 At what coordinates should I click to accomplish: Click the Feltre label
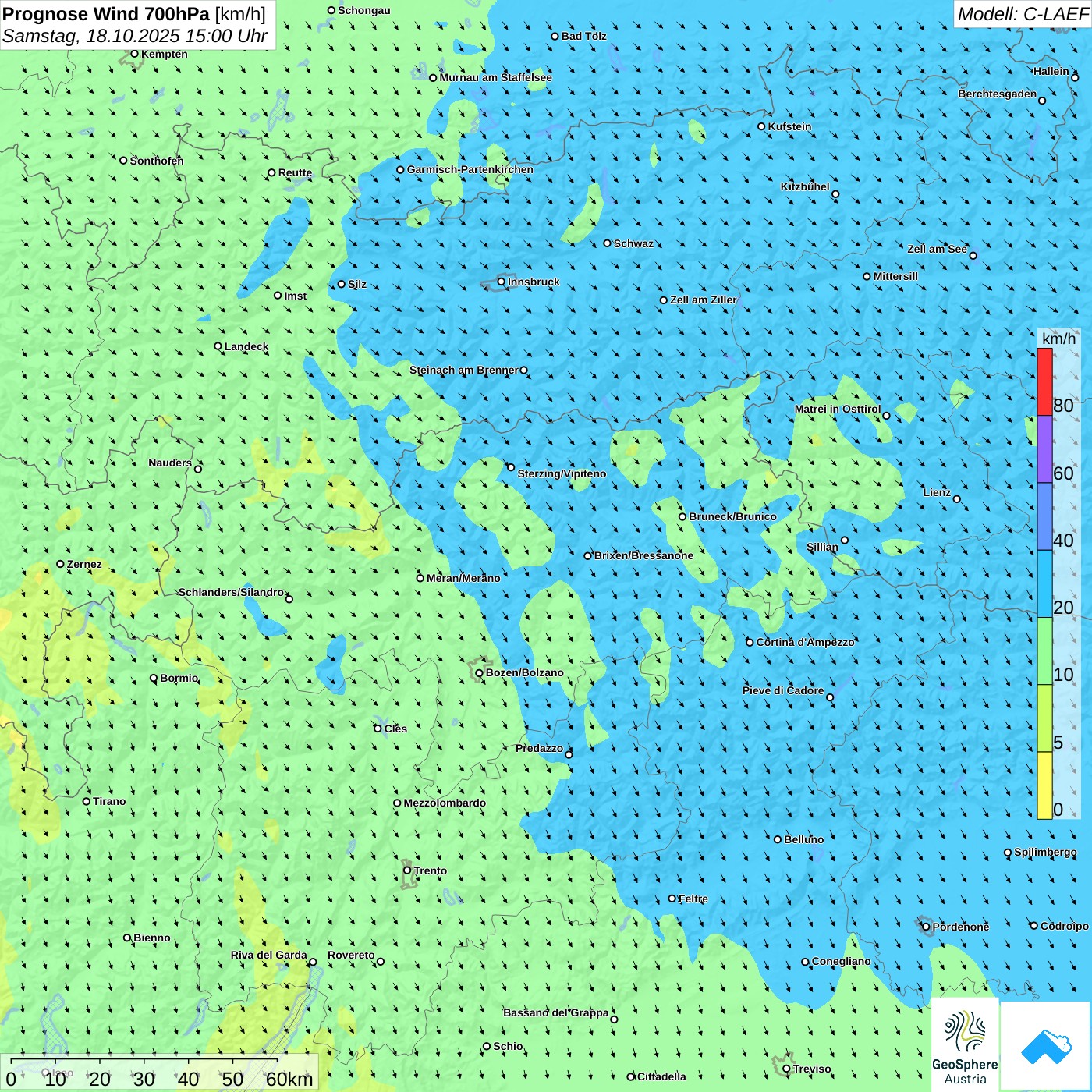693,899
